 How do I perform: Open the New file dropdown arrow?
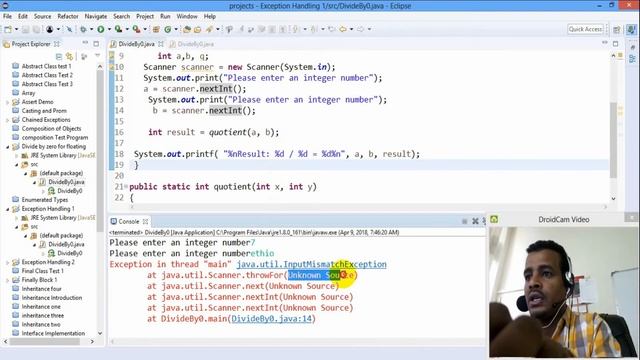click(16, 29)
